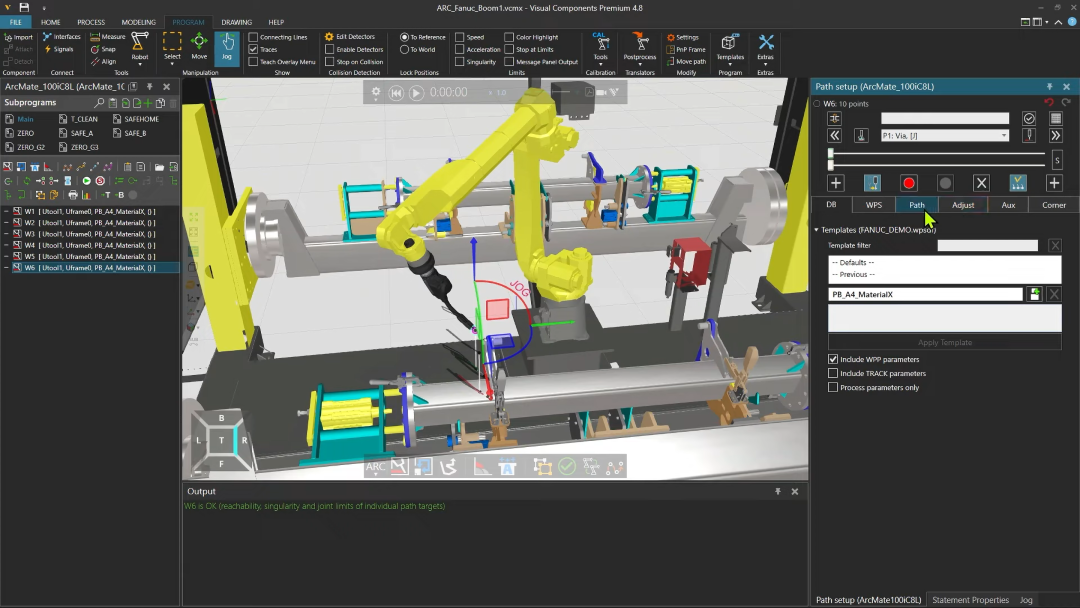Open the P1: Via point dropdown
Image resolution: width=1080 pixels, height=608 pixels.
(945, 136)
